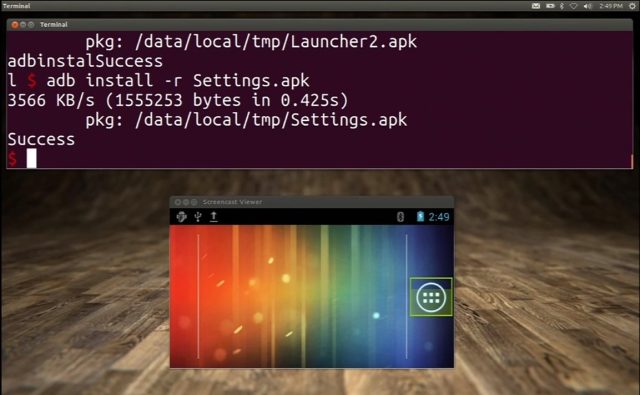Tap the upload arrow notification icon
This screenshot has width=640, height=395.
pyautogui.click(x=213, y=216)
